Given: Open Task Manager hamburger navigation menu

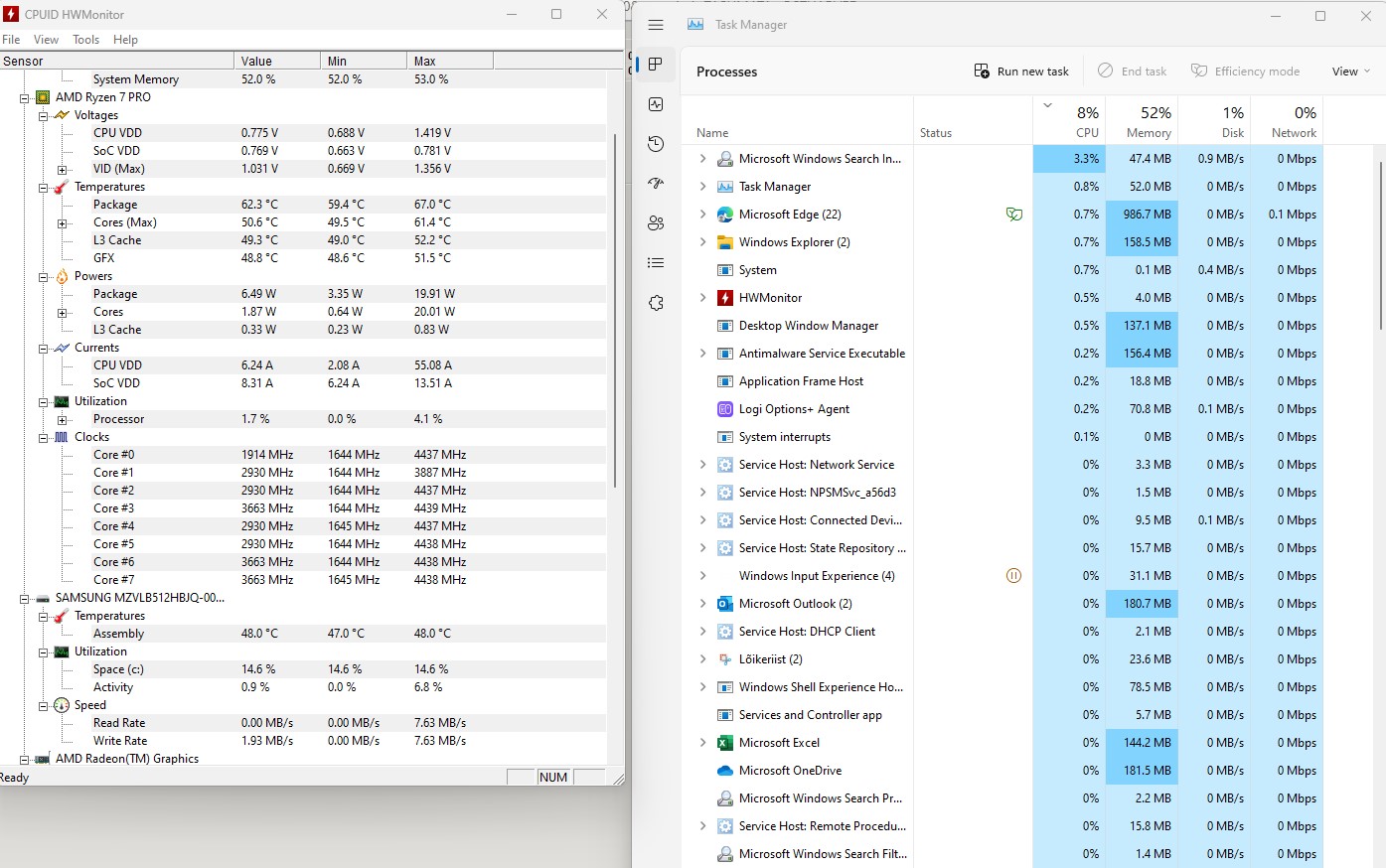Looking at the screenshot, I should pyautogui.click(x=656, y=25).
